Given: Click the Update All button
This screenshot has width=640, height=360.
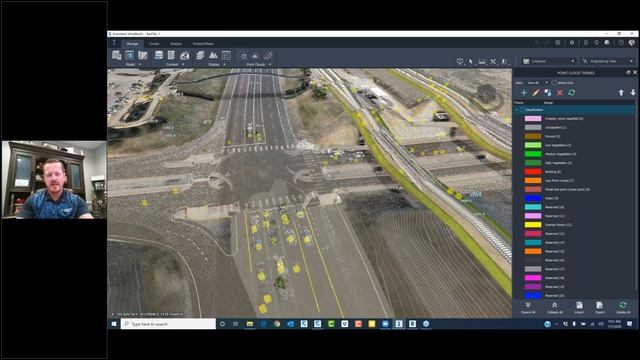Looking at the screenshot, I should pyautogui.click(x=623, y=308).
